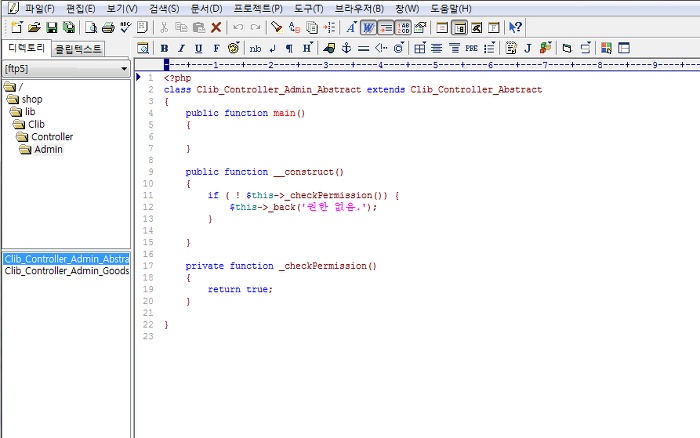Select Clib_Controller_Admin_Goods file in list

[x=66, y=271]
